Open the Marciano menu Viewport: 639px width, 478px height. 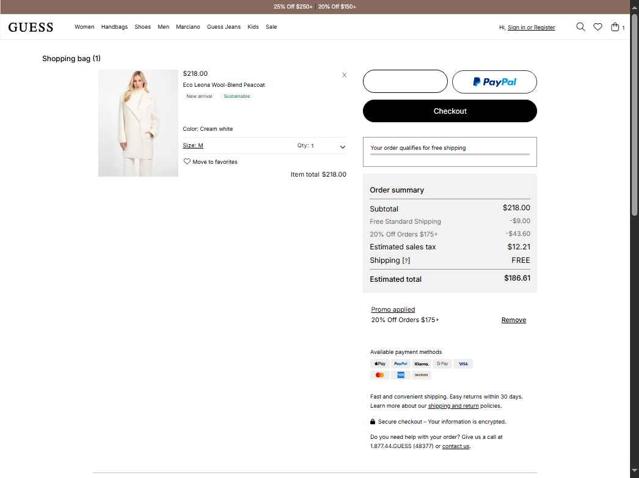pos(188,27)
